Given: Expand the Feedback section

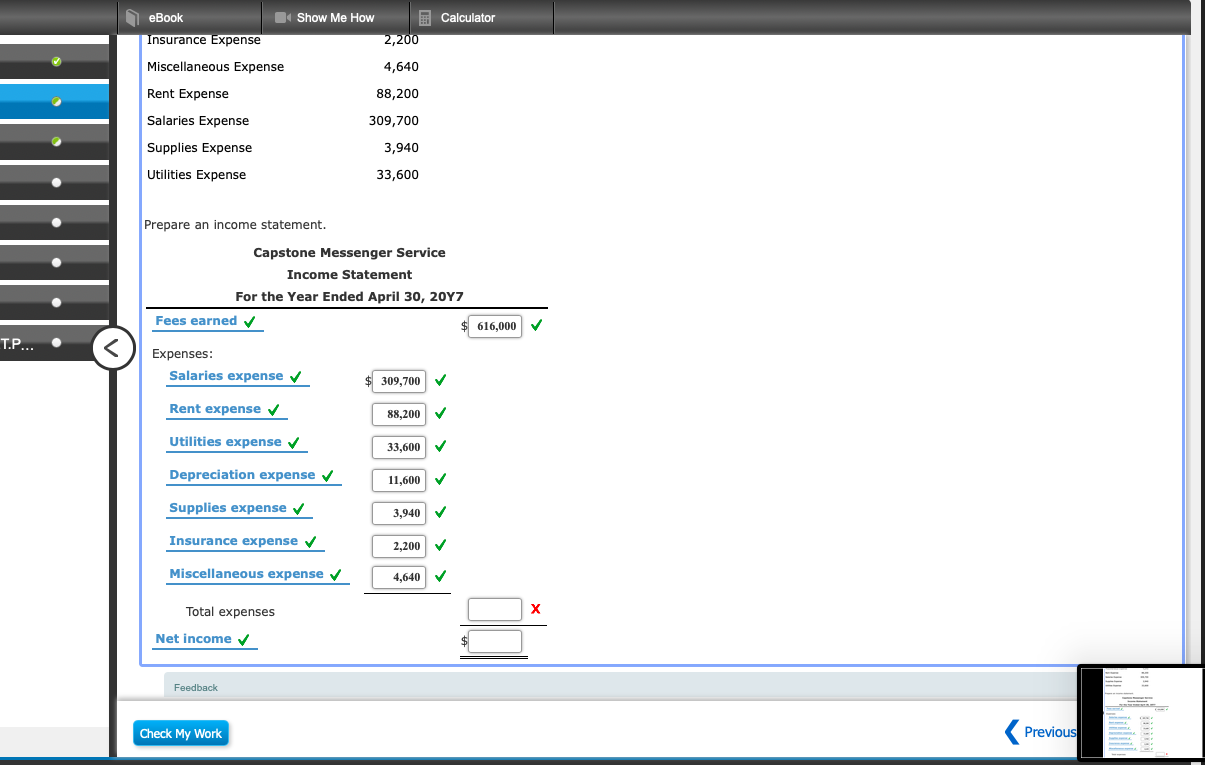Looking at the screenshot, I should coord(196,687).
